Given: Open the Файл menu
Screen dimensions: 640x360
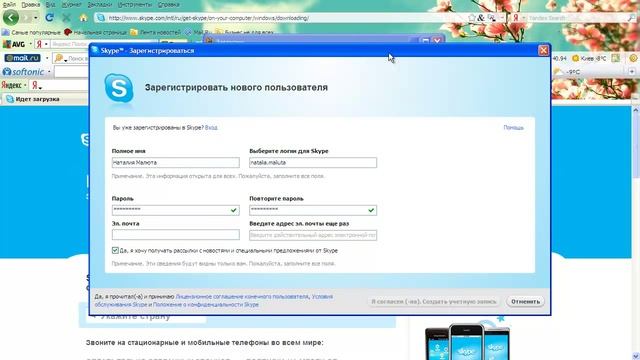Looking at the screenshot, I should (9, 4).
